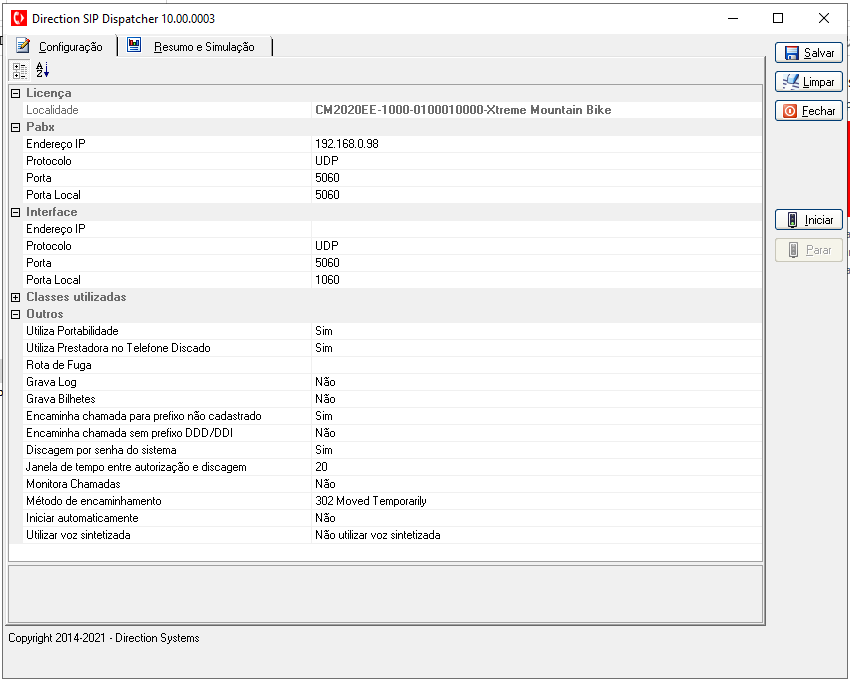Select the 302 Moved Temporarily method value
Viewport: 850px width, 679px height.
pos(537,501)
